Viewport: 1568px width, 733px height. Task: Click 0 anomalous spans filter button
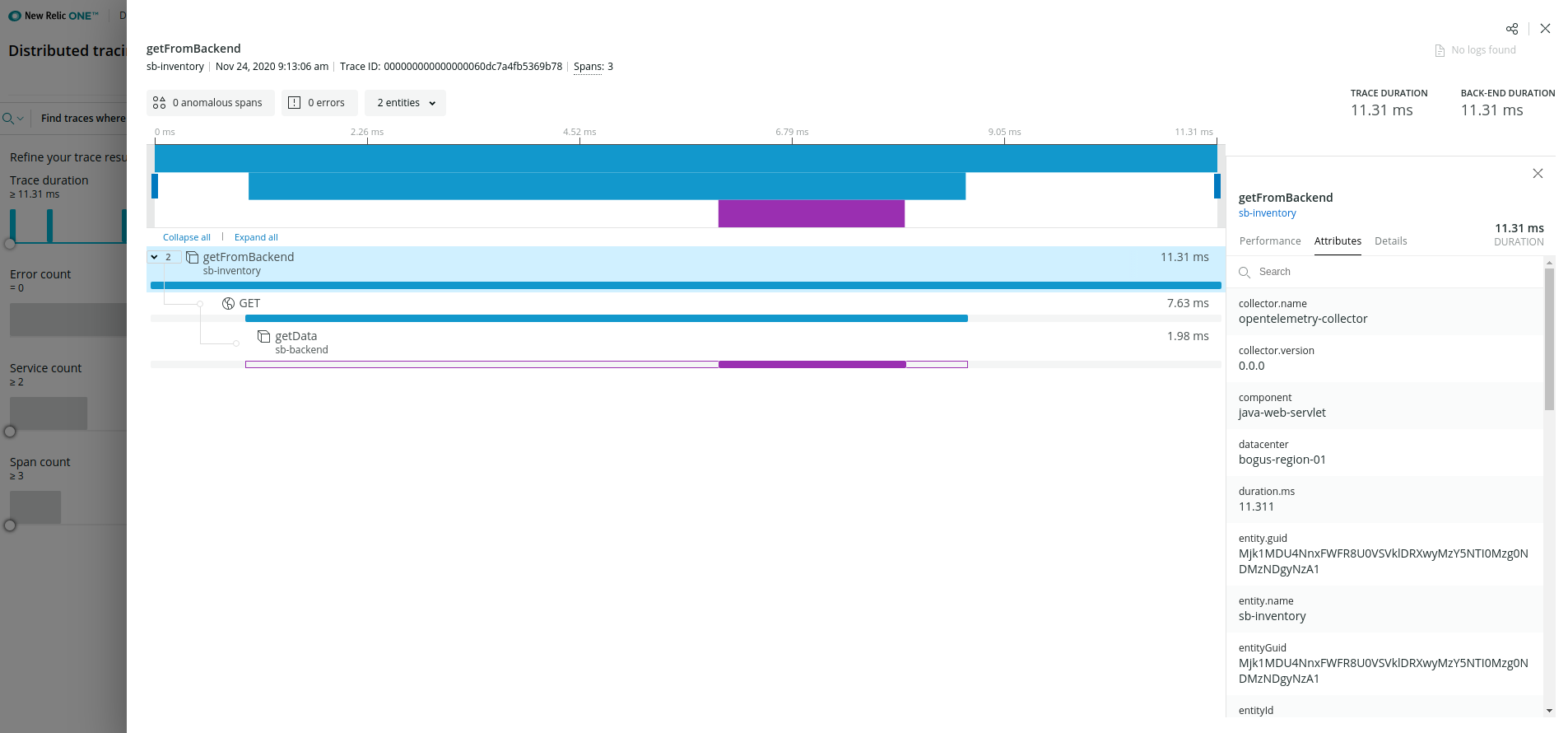coord(211,103)
